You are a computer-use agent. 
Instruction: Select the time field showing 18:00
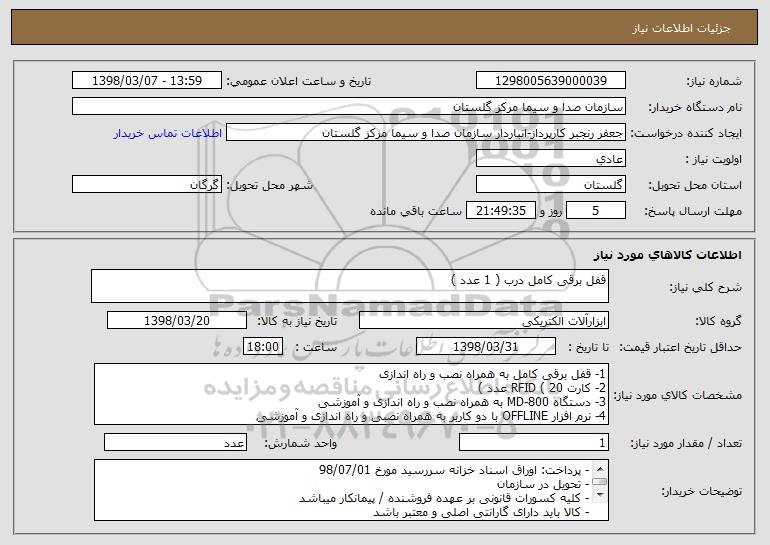pyautogui.click(x=263, y=347)
